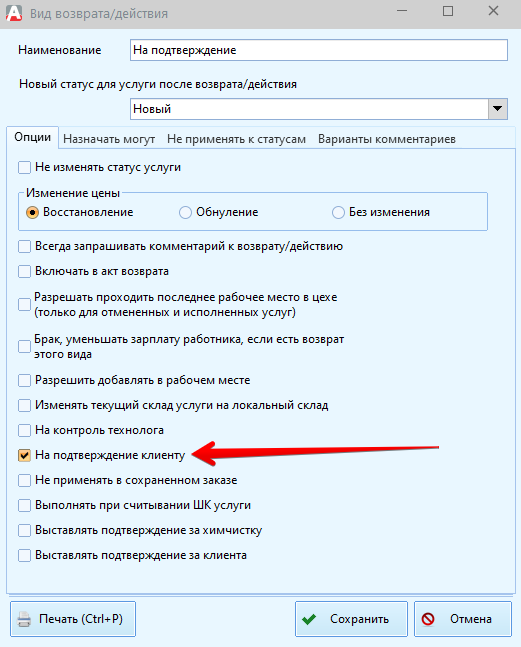The width and height of the screenshot is (521, 647).
Task: Select the Обнуление radio button
Action: pyautogui.click(x=185, y=213)
